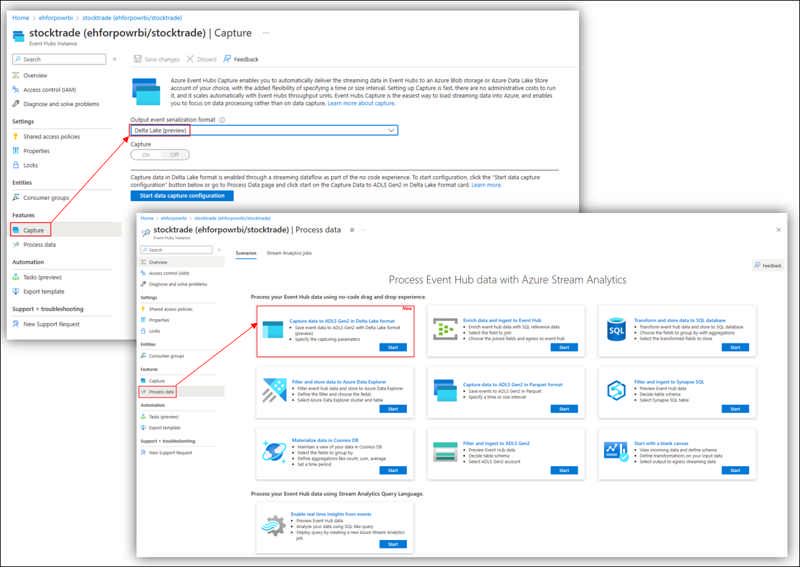The image size is (800, 567).
Task: Click the Process data window sidebar Search box
Action: point(177,250)
